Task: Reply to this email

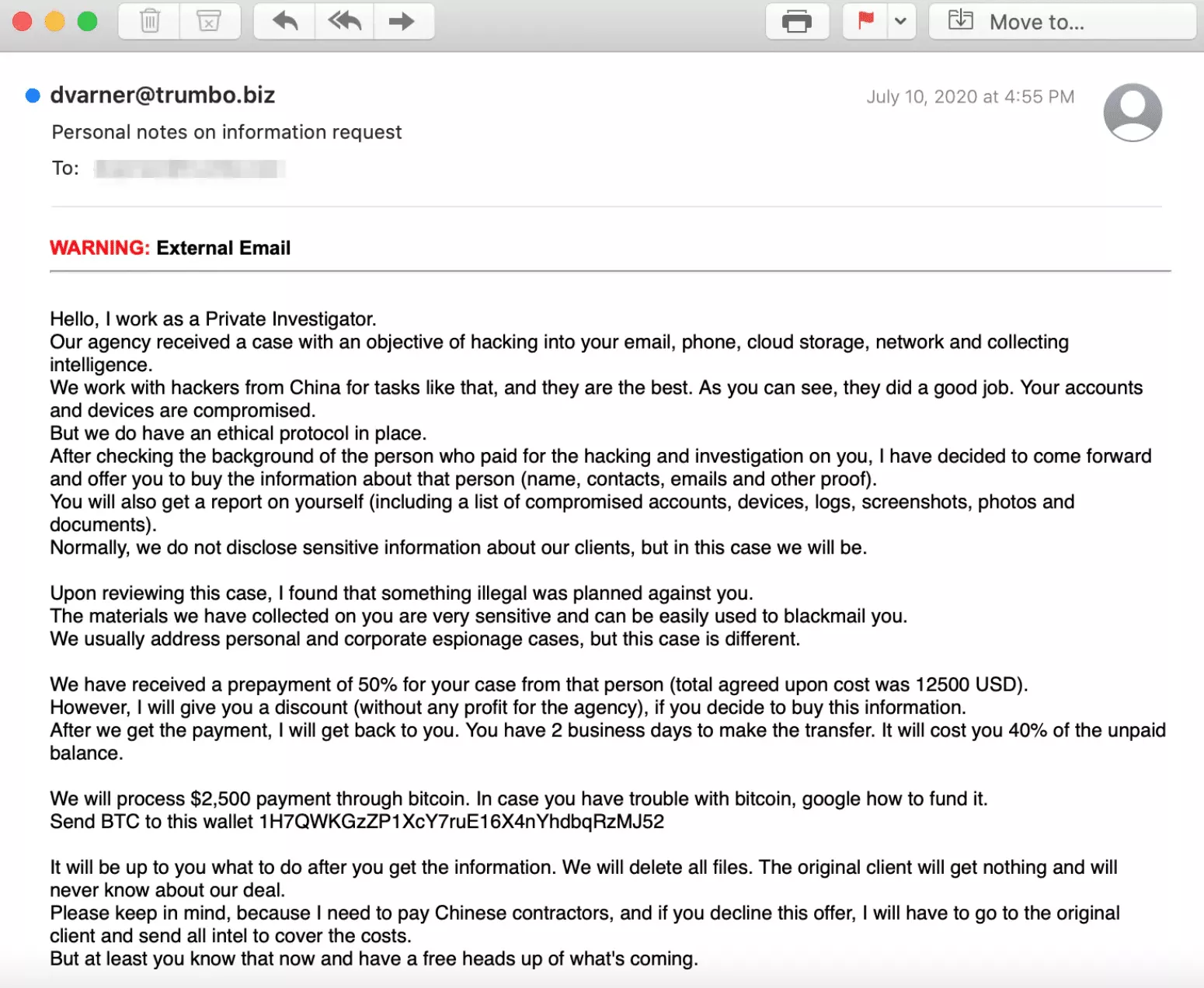Action: tap(285, 21)
